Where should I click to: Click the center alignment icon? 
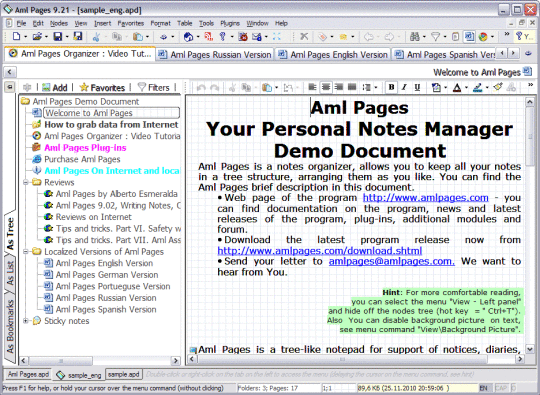(x=326, y=87)
